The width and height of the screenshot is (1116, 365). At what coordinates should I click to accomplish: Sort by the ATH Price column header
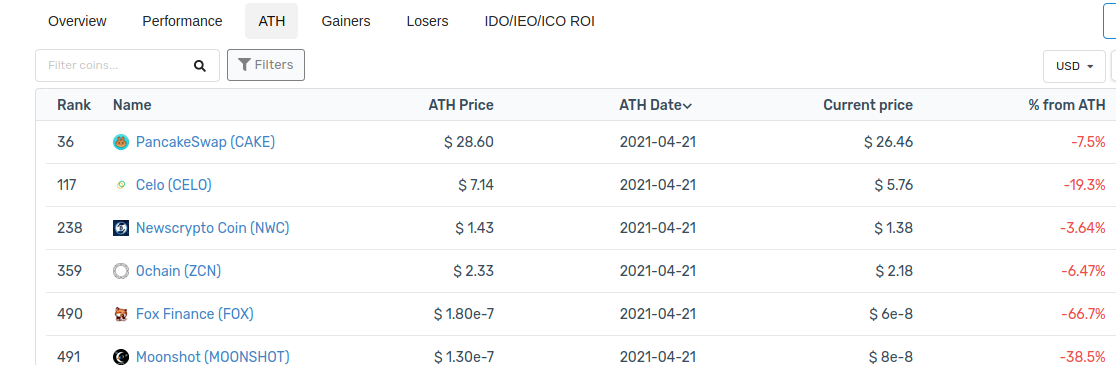(x=460, y=105)
